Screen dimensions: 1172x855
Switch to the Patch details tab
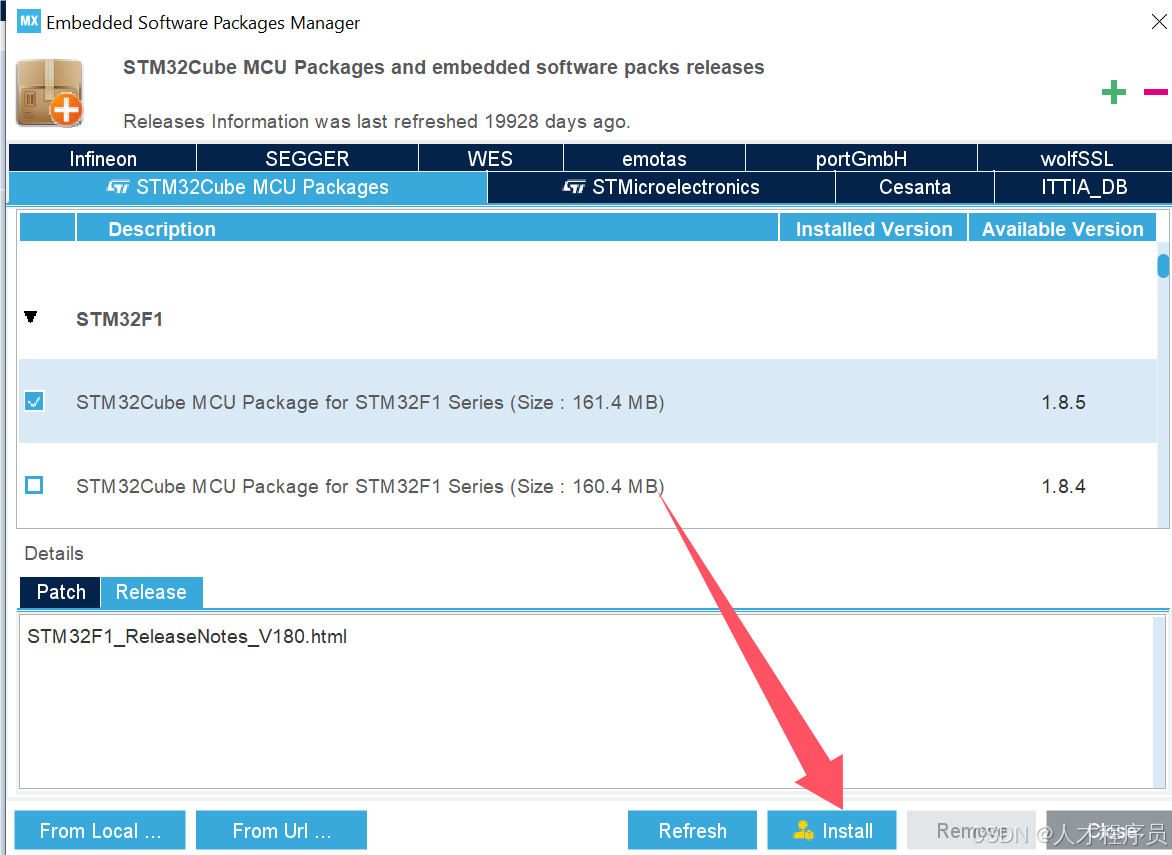(x=61, y=592)
